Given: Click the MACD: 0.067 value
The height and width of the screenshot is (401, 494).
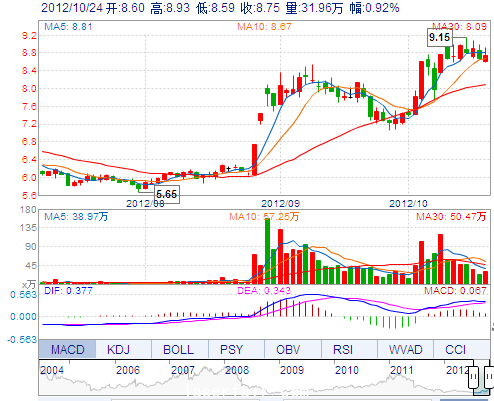Looking at the screenshot, I should pos(455,291).
